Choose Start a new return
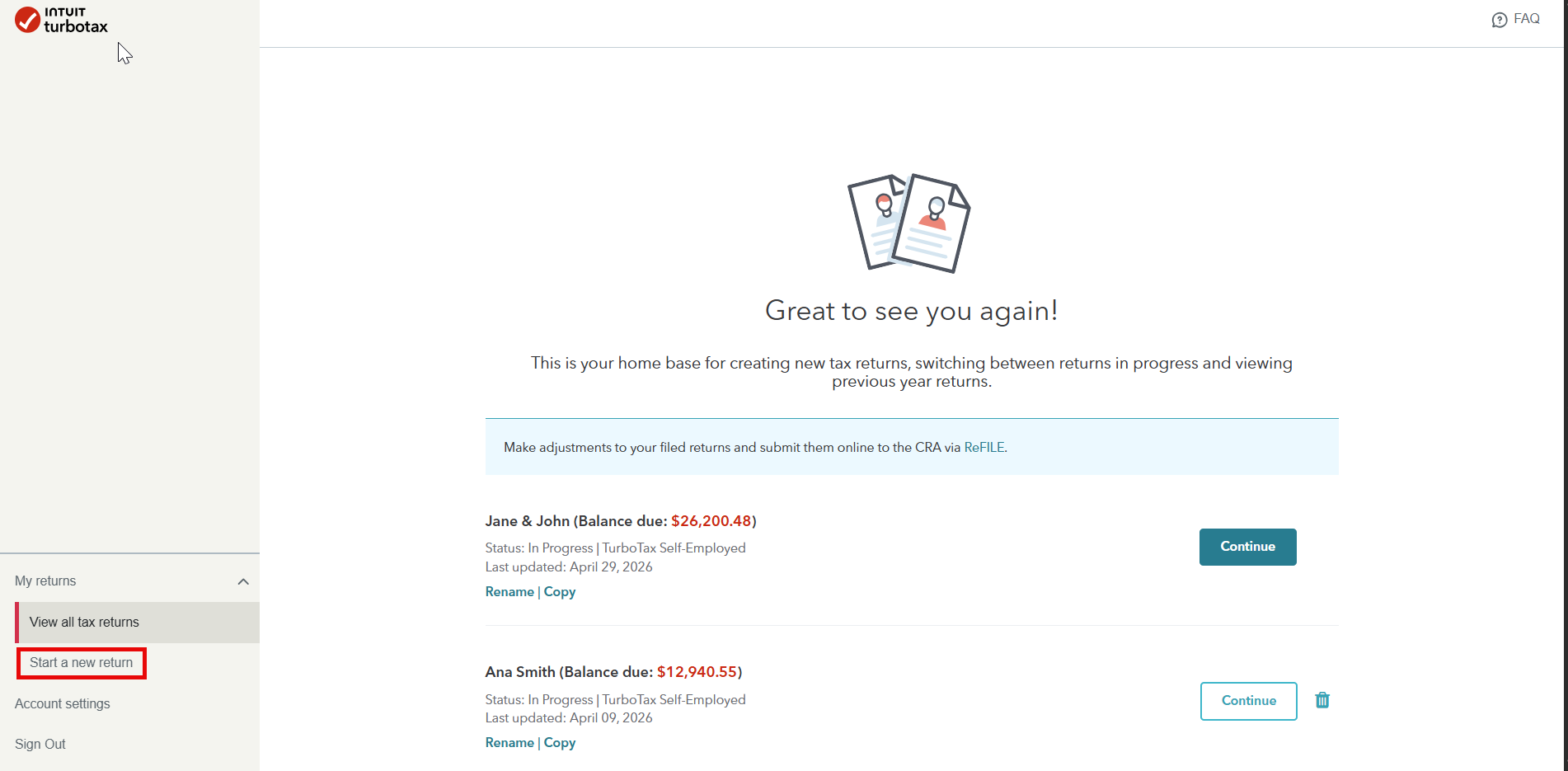 (x=81, y=663)
